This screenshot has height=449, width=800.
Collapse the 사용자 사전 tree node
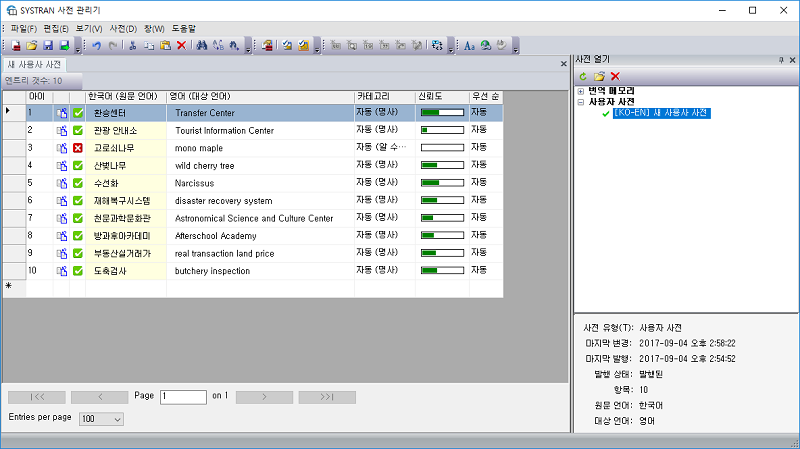click(581, 102)
